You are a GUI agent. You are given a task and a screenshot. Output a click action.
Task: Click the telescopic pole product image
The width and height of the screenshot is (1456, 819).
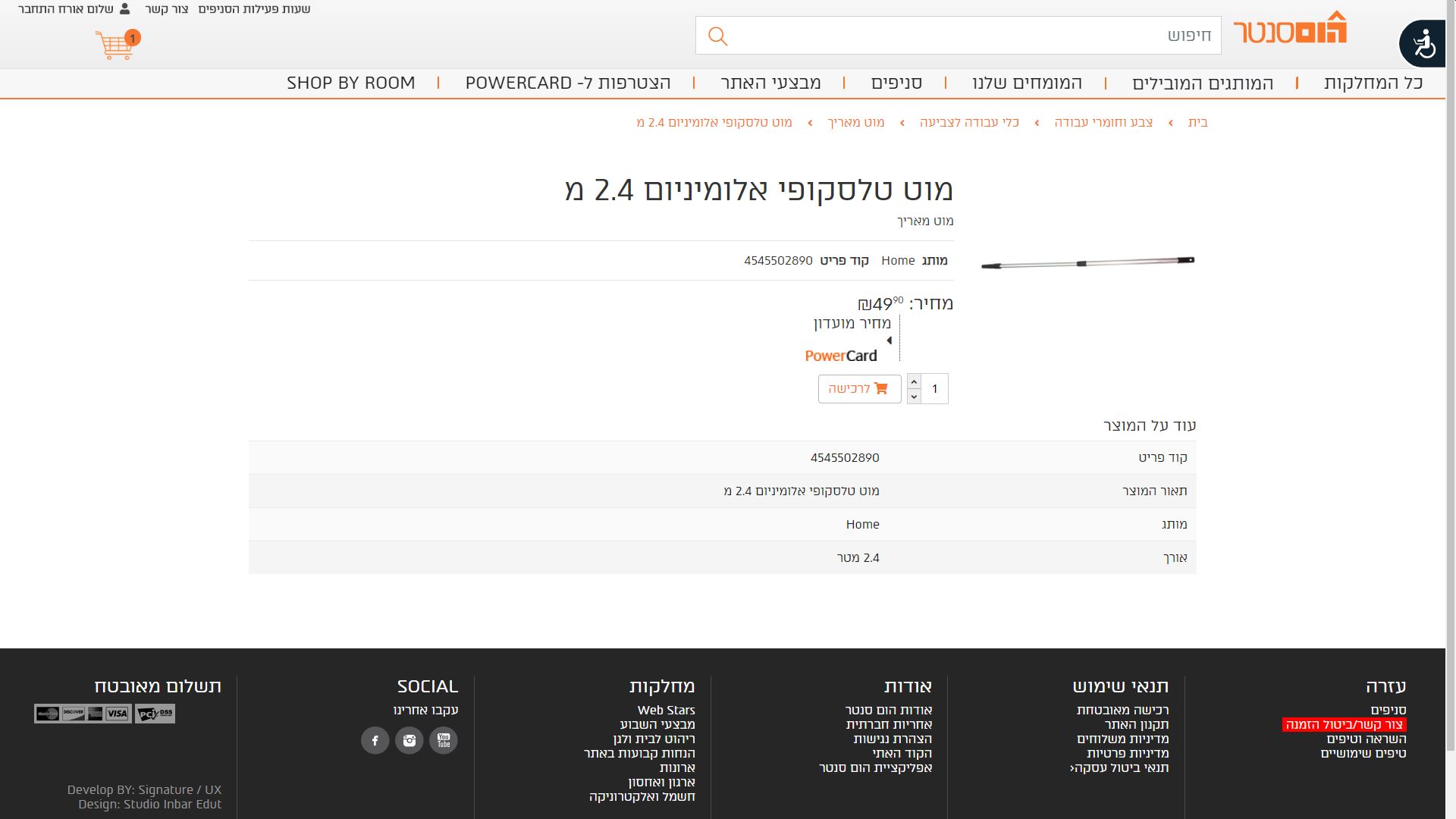pyautogui.click(x=1087, y=263)
